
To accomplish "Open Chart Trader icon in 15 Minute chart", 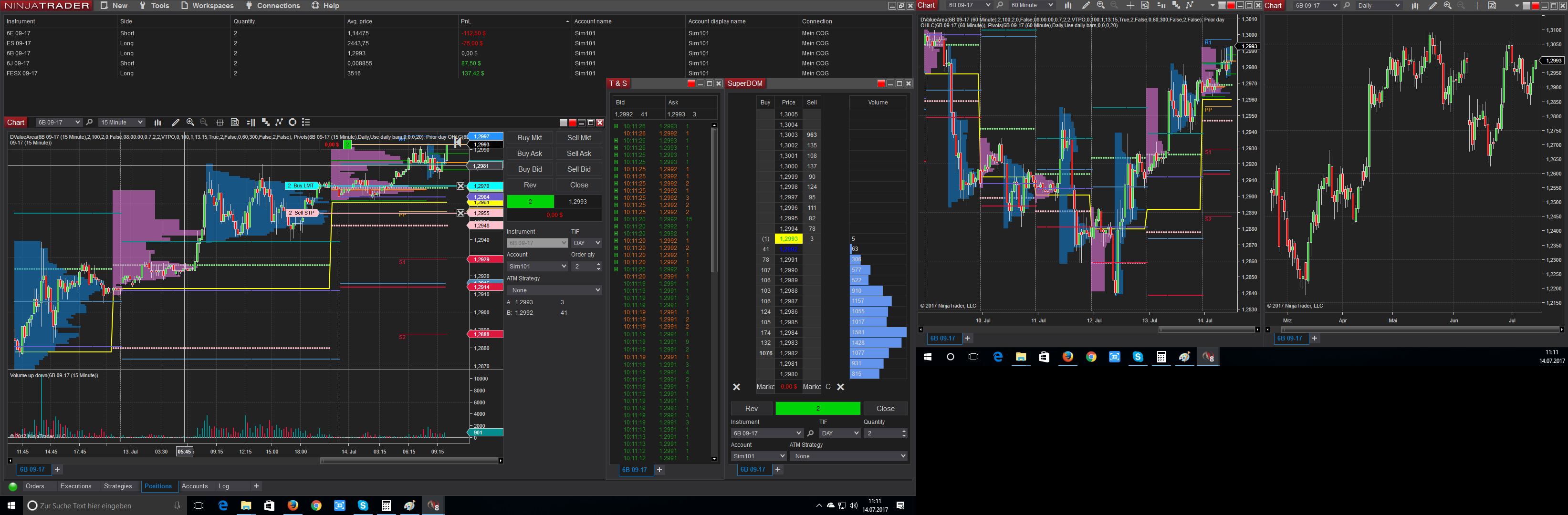I will click(251, 122).
